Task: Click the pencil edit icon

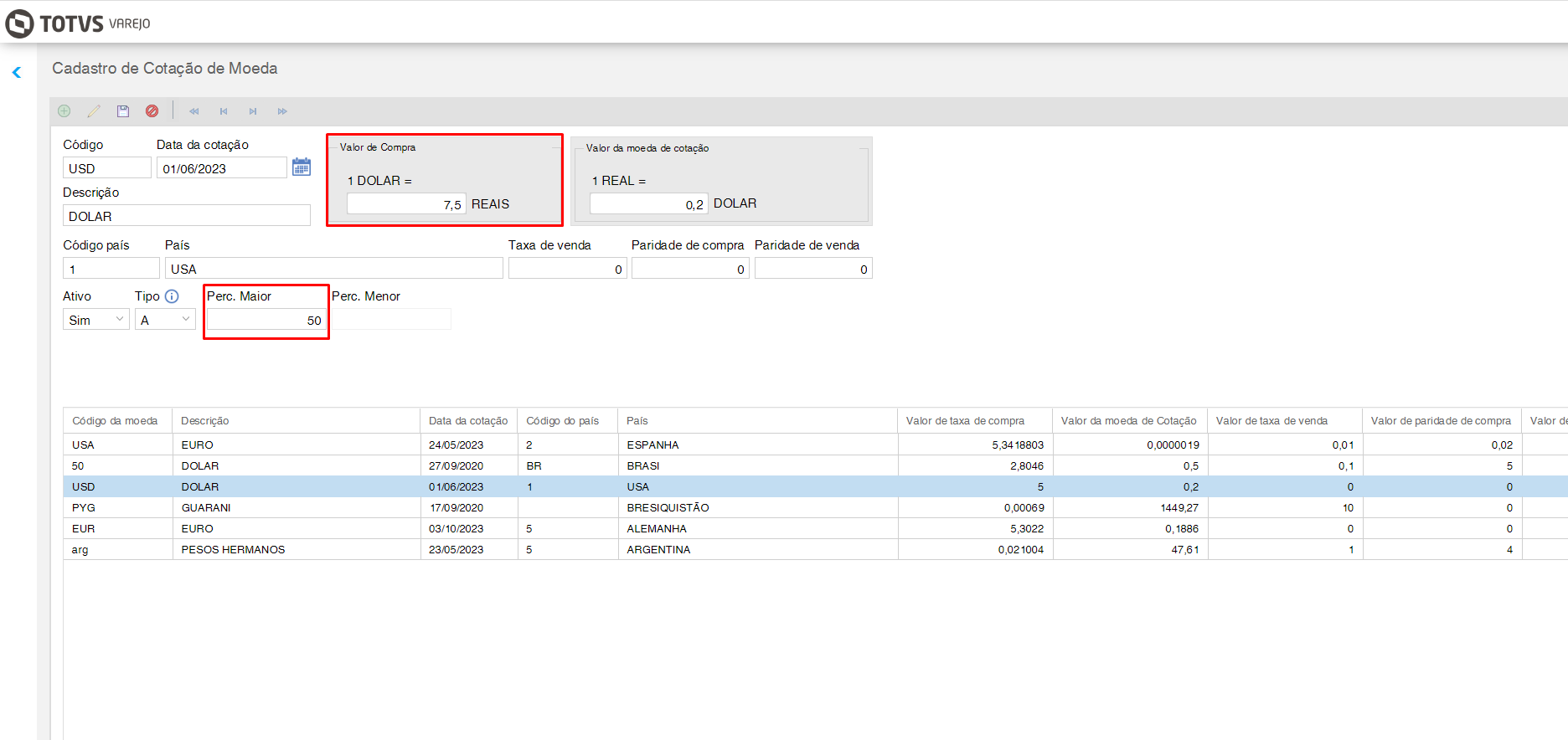Action: point(94,110)
